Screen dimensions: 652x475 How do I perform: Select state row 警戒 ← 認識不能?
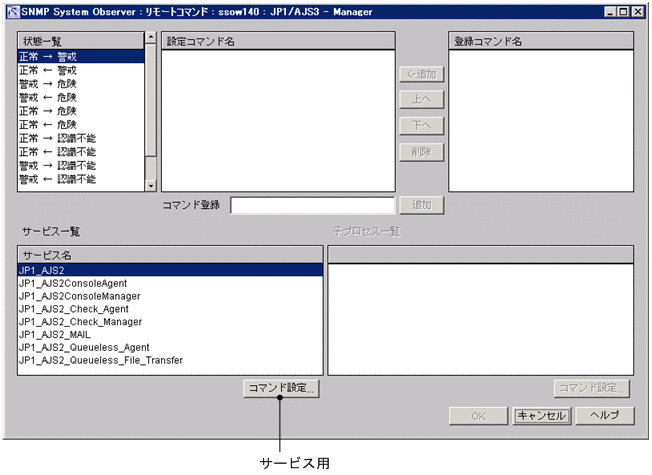pos(81,179)
